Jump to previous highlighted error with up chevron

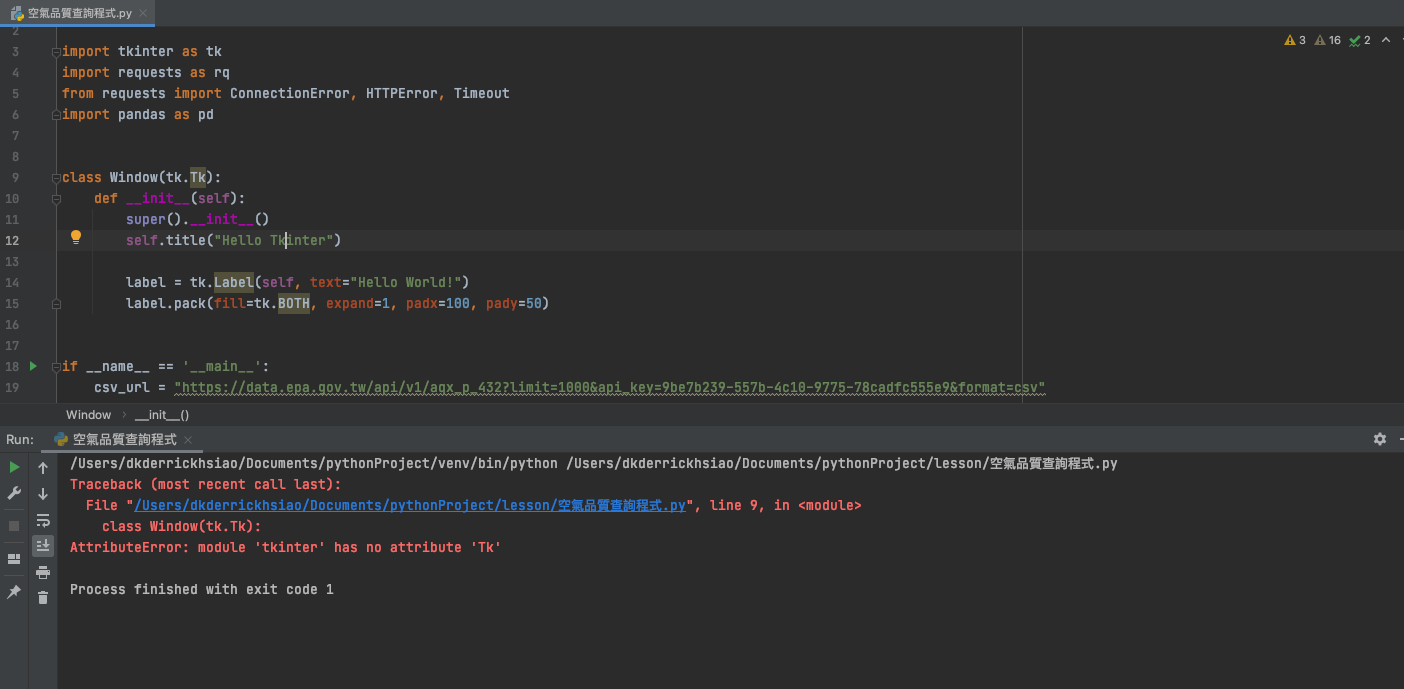[1384, 40]
